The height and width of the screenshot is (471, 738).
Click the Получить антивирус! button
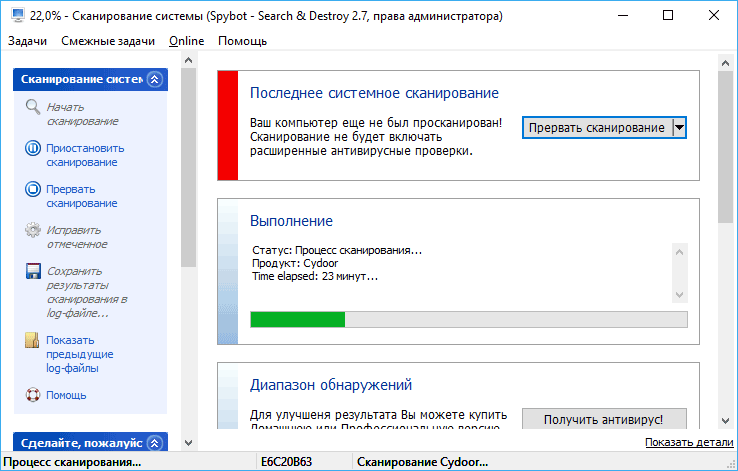pyautogui.click(x=604, y=419)
